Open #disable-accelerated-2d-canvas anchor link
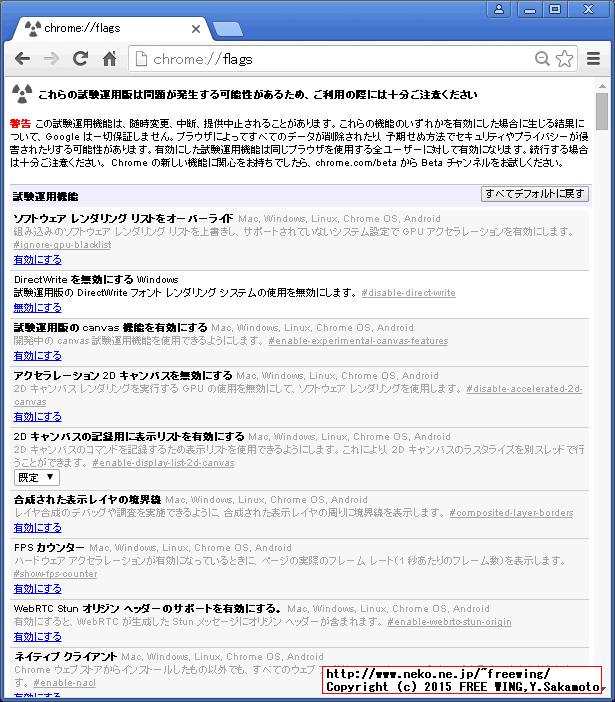Screen dimensions: 615x702 pos(524,389)
